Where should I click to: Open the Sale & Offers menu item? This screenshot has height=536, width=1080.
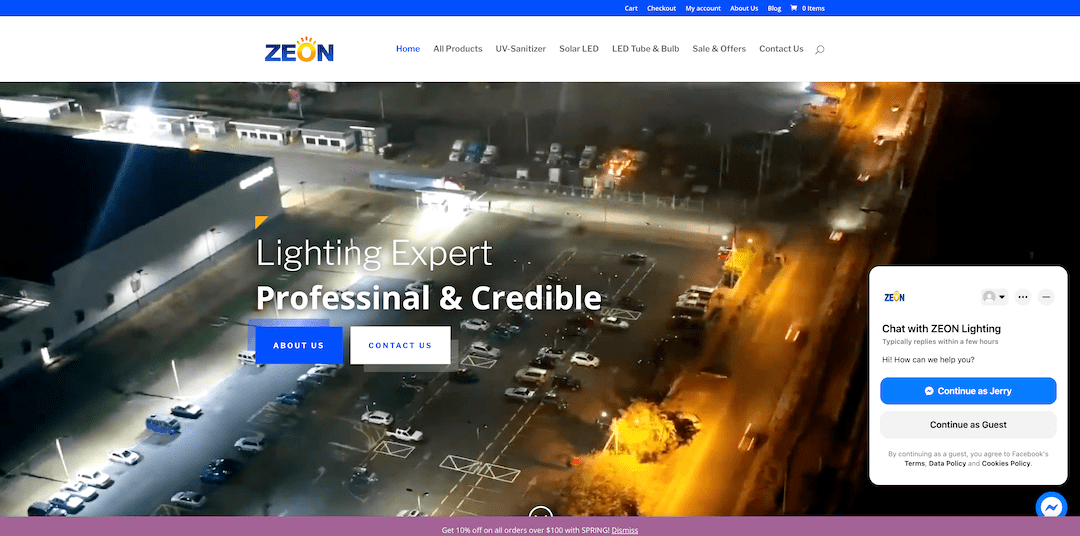719,49
